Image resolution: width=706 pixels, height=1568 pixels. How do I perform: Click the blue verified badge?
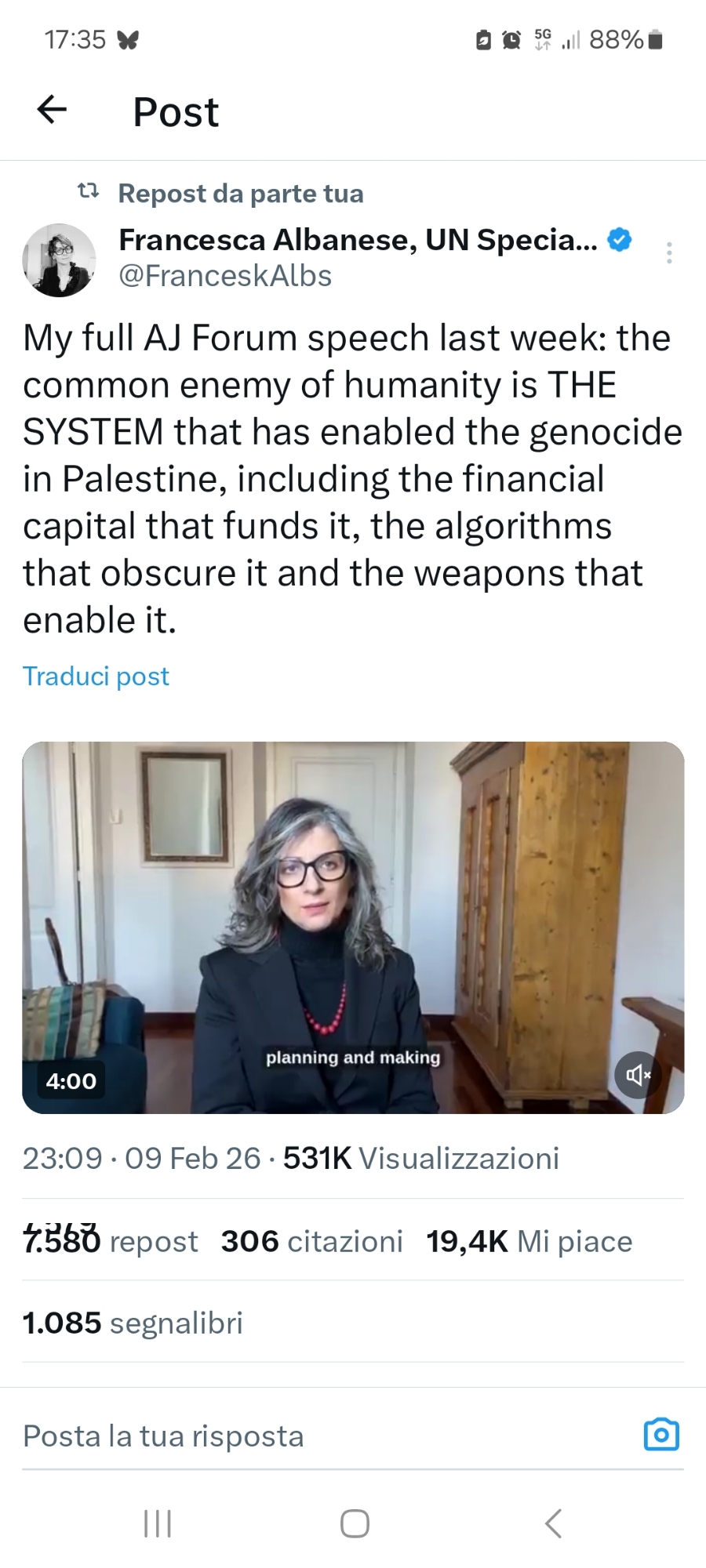(x=620, y=240)
